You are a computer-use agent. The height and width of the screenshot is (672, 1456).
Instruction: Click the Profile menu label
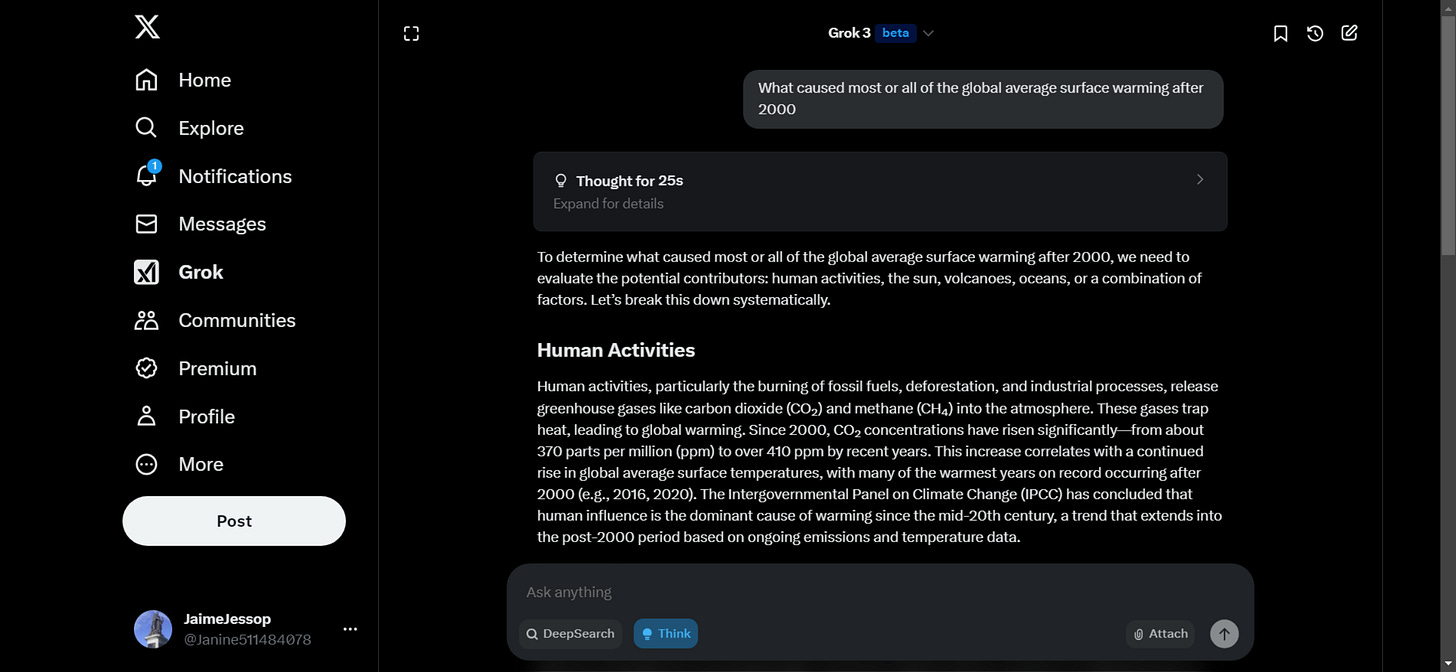[207, 416]
